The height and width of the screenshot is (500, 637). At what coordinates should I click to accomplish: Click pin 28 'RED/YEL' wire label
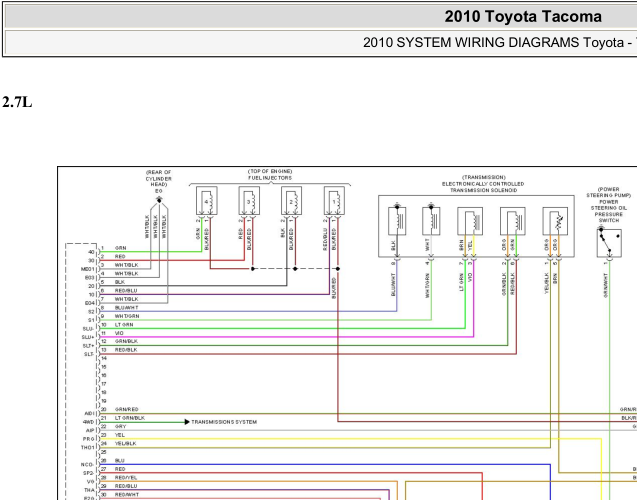coord(126,478)
